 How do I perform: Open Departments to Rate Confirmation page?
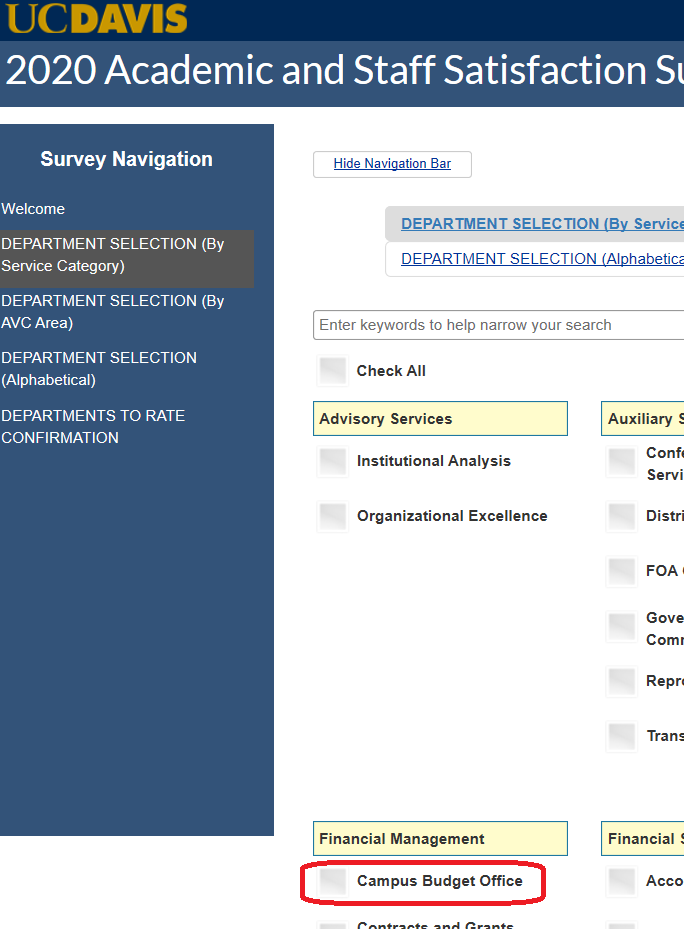point(93,427)
